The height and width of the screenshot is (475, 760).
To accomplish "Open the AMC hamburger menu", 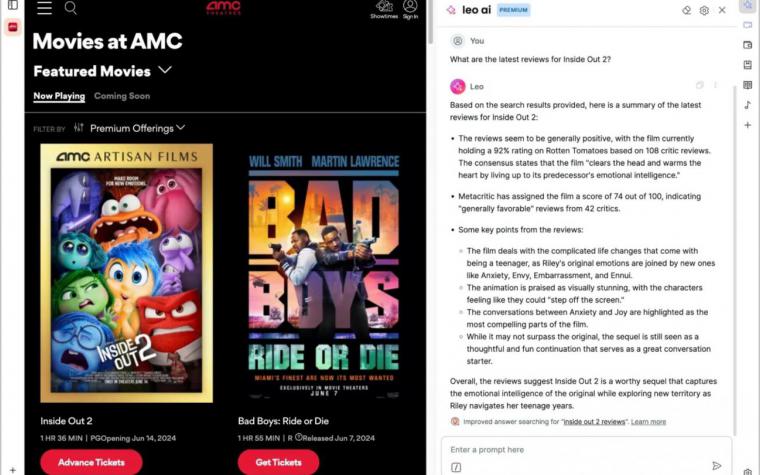I will pyautogui.click(x=44, y=7).
